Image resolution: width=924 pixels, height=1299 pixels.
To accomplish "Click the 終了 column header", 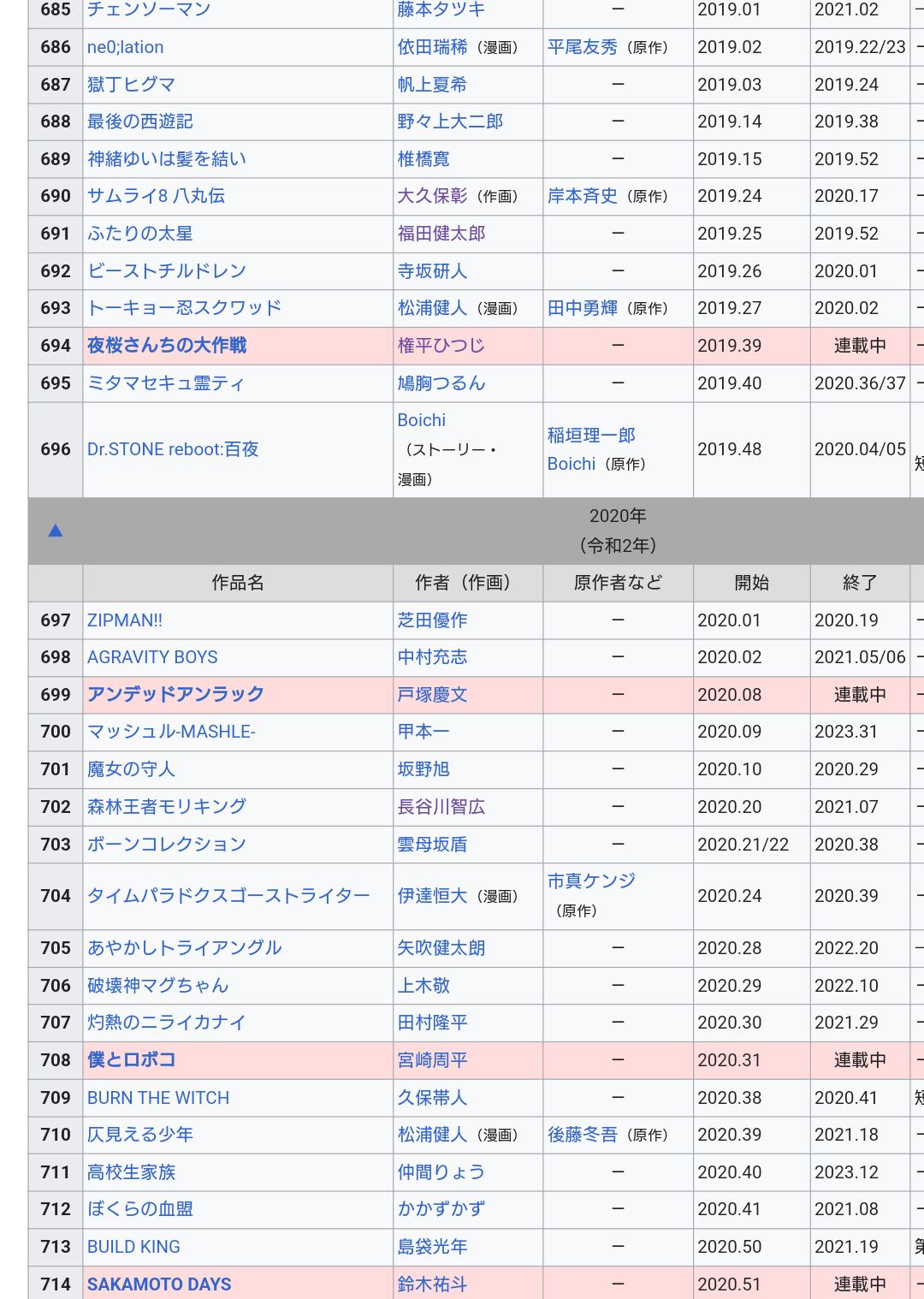I will pos(859,583).
